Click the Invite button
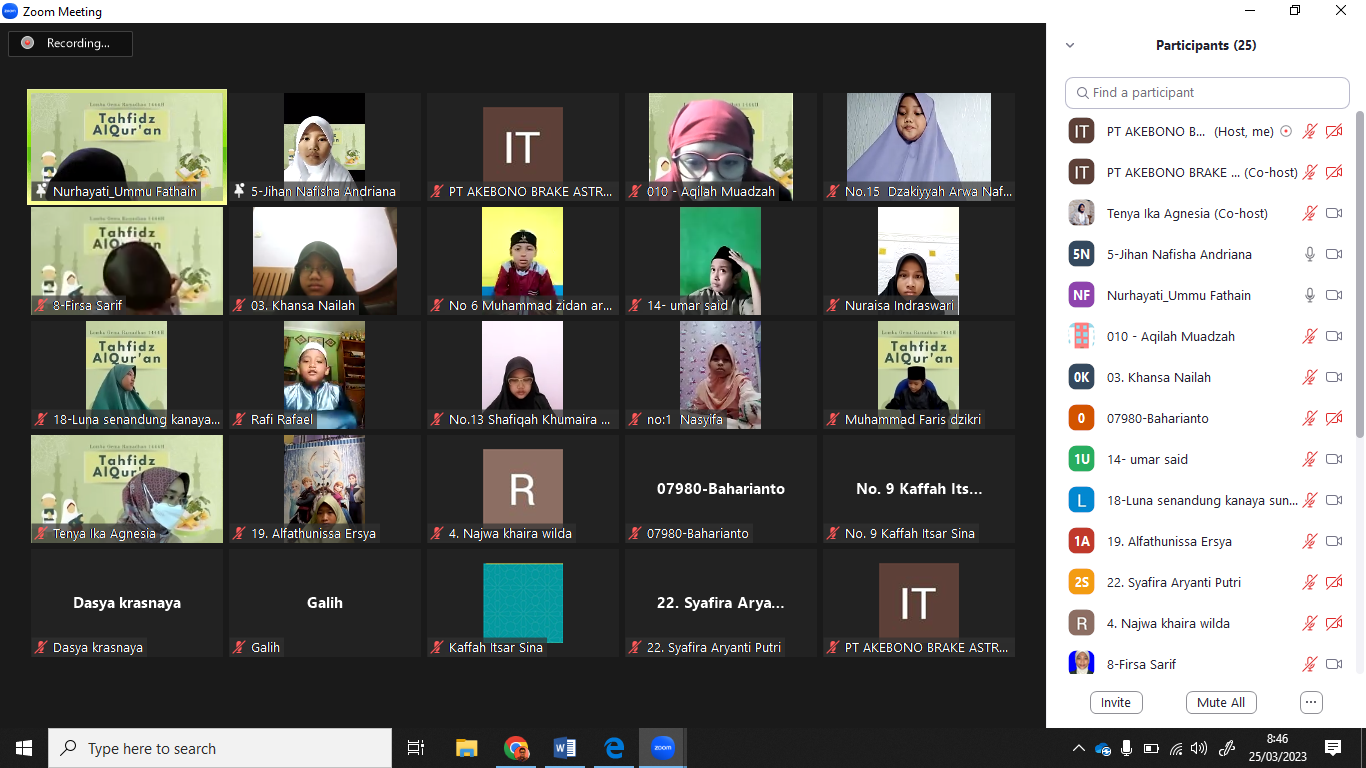1366x768 pixels. [x=1116, y=702]
